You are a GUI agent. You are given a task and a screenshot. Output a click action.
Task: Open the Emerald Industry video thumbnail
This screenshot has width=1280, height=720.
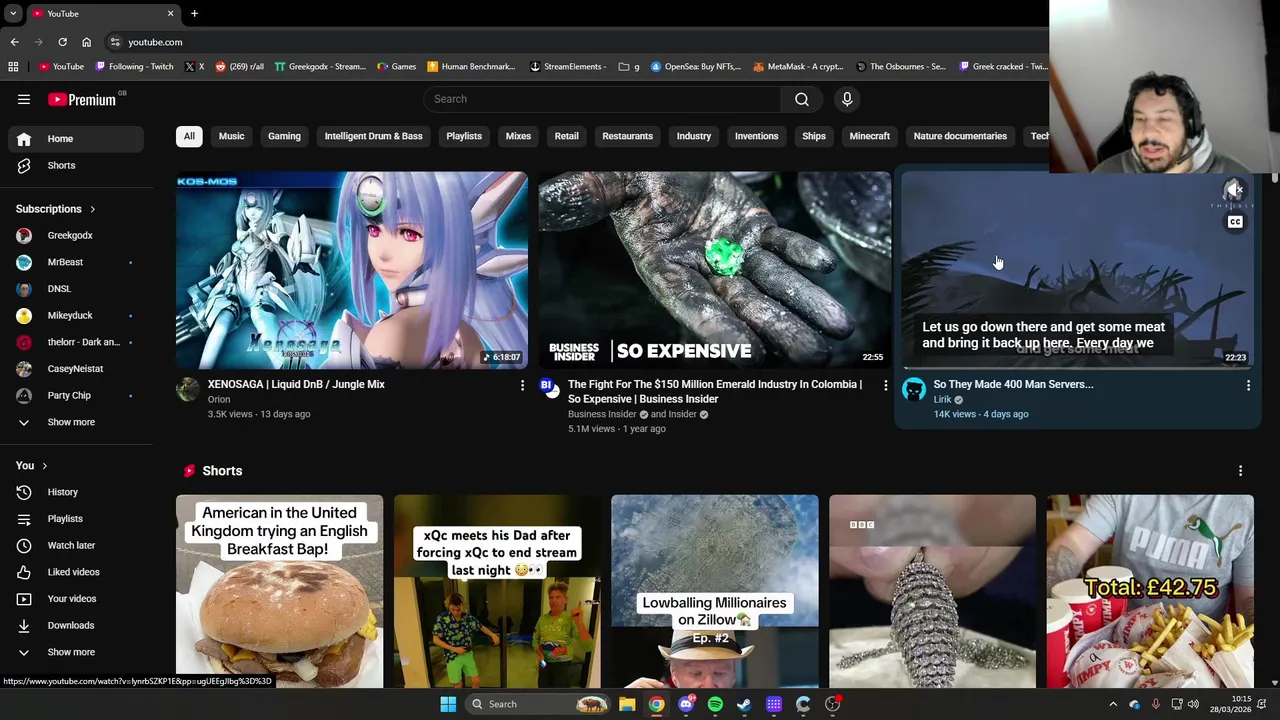715,270
